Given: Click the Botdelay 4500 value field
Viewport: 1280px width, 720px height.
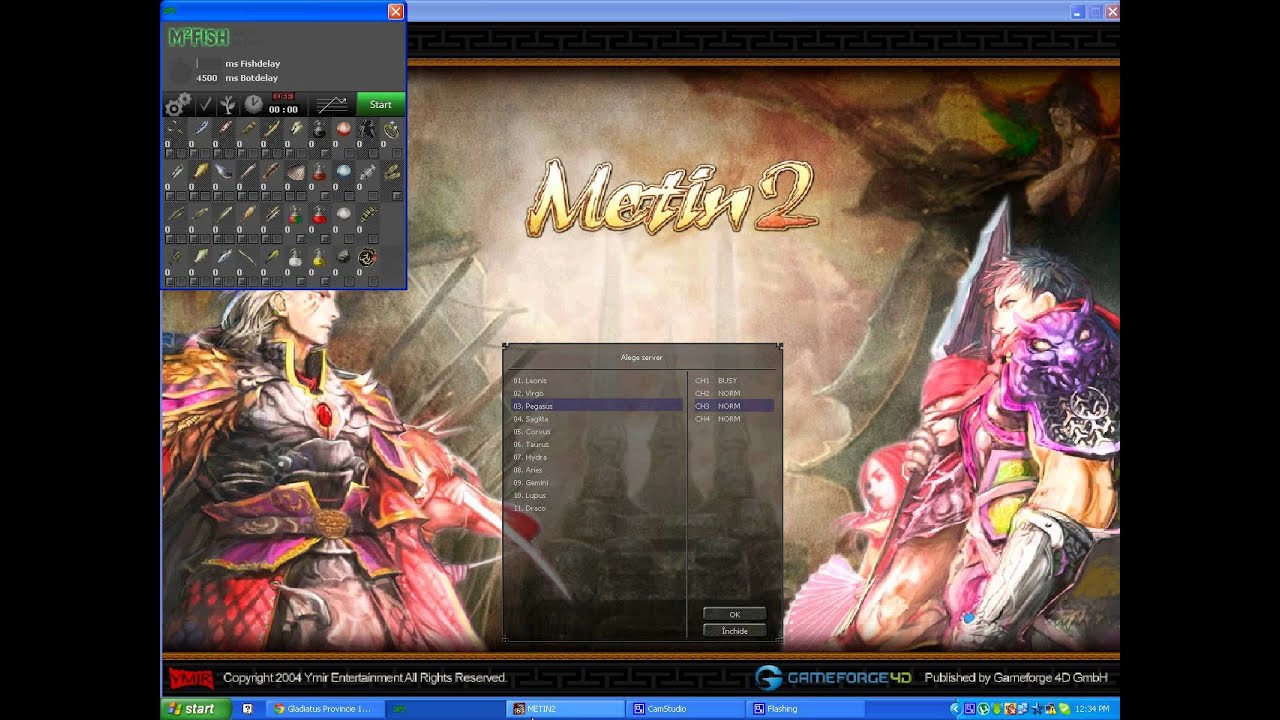Looking at the screenshot, I should click(x=206, y=78).
